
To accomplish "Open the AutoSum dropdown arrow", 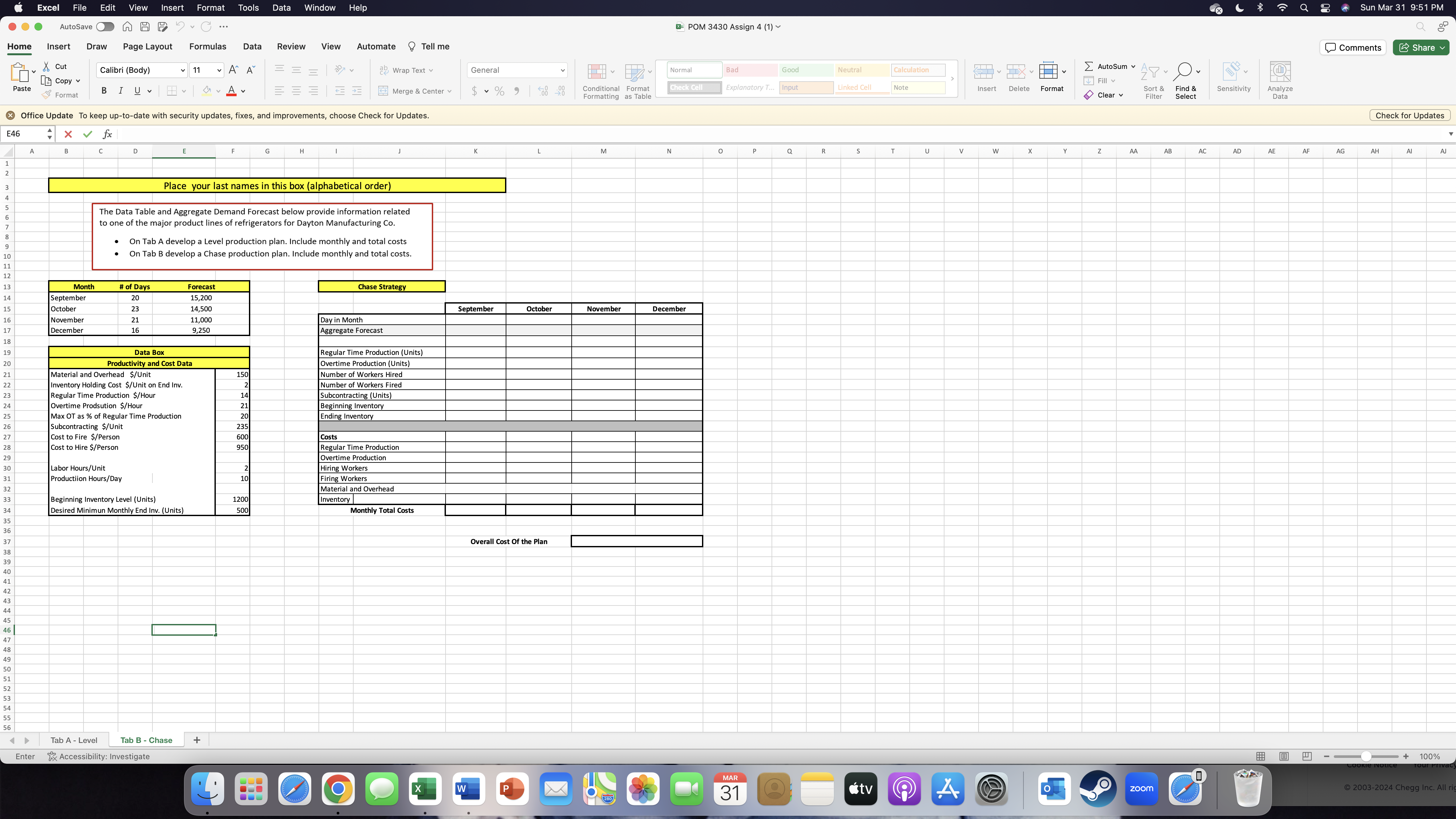I will coord(1133,66).
